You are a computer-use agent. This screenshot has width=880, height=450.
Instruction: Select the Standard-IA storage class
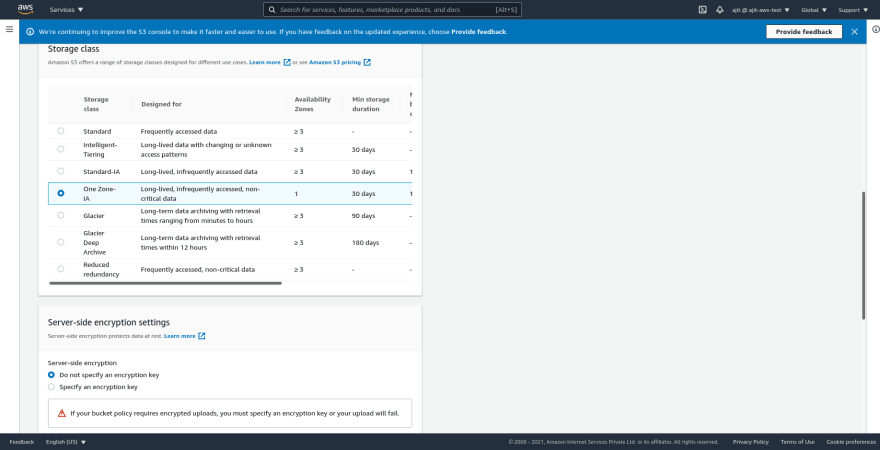tap(61, 171)
